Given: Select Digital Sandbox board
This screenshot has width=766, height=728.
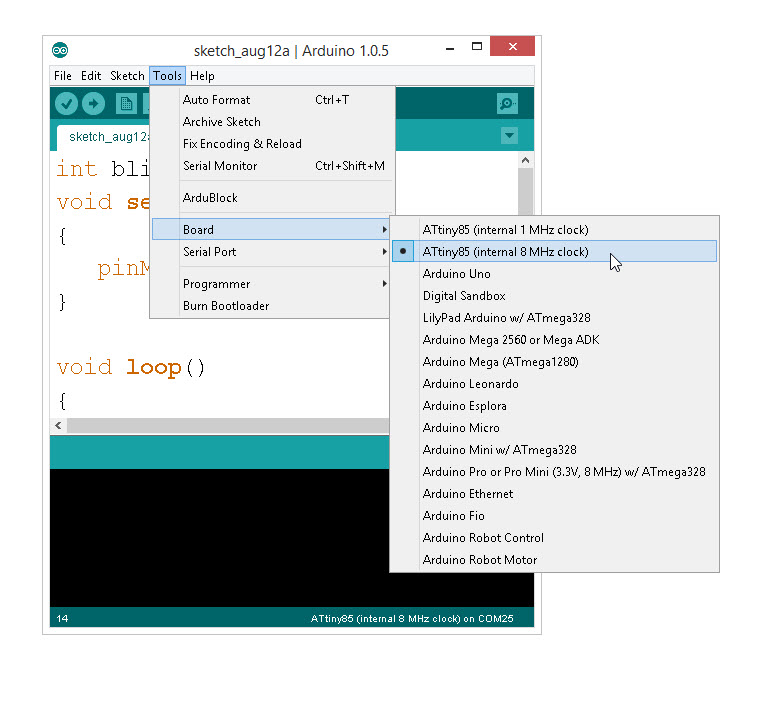Looking at the screenshot, I should tap(554, 296).
